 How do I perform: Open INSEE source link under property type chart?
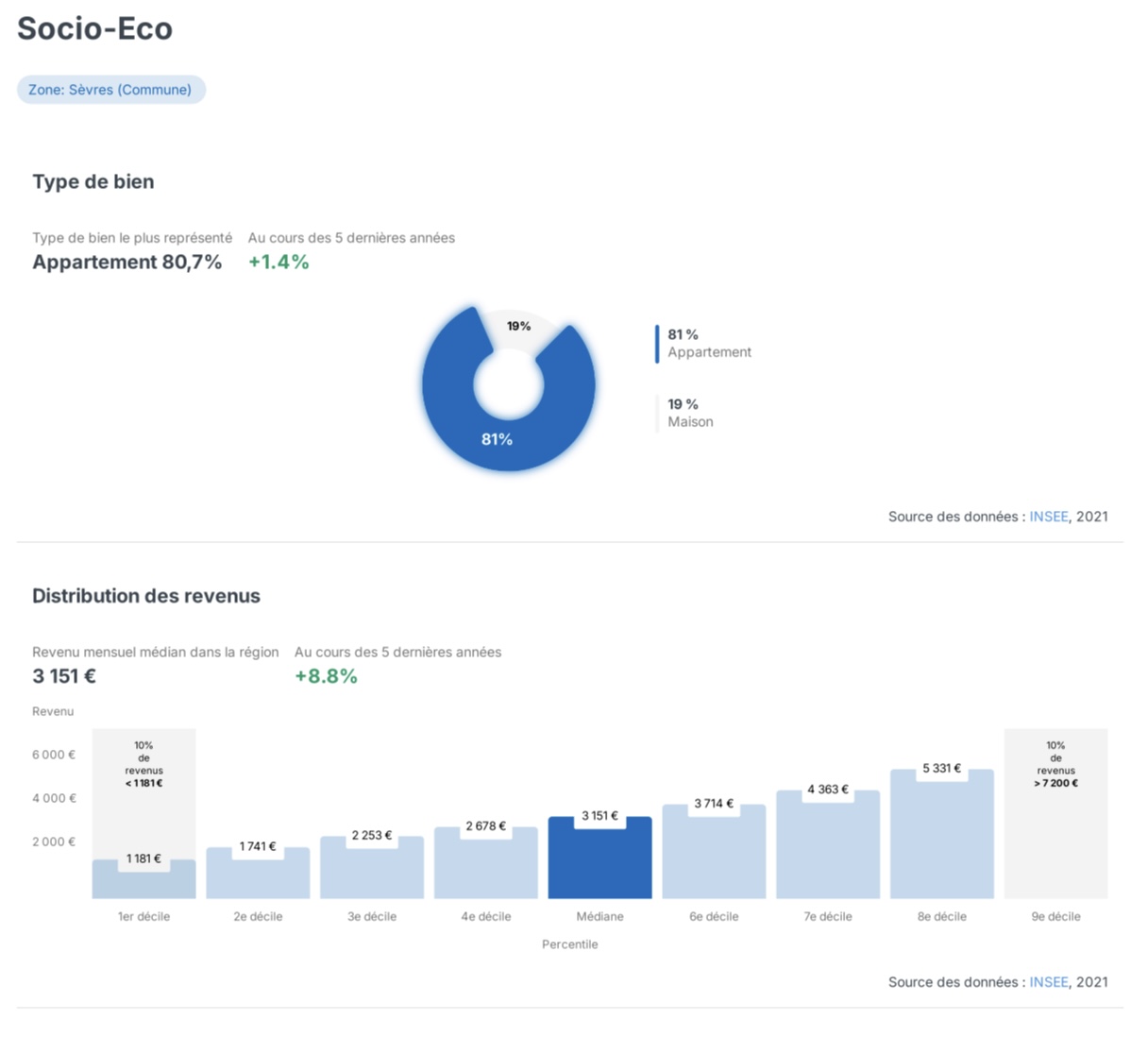point(1048,517)
